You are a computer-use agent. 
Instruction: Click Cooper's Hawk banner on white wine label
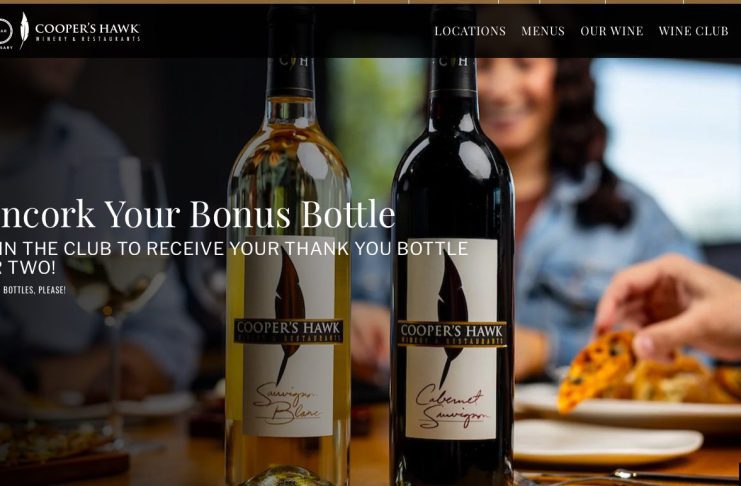coord(288,331)
